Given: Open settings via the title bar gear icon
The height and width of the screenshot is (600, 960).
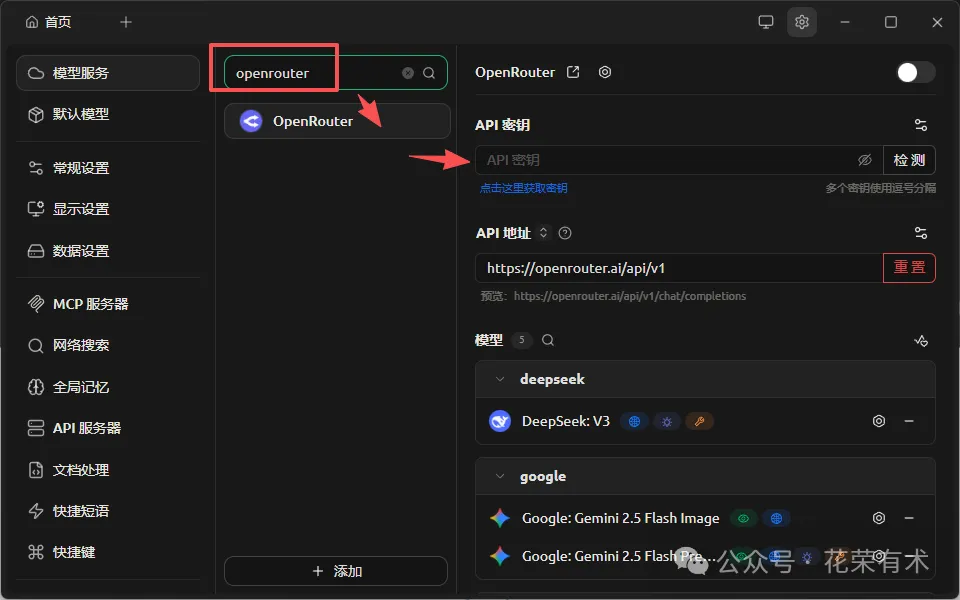Looking at the screenshot, I should pos(801,22).
